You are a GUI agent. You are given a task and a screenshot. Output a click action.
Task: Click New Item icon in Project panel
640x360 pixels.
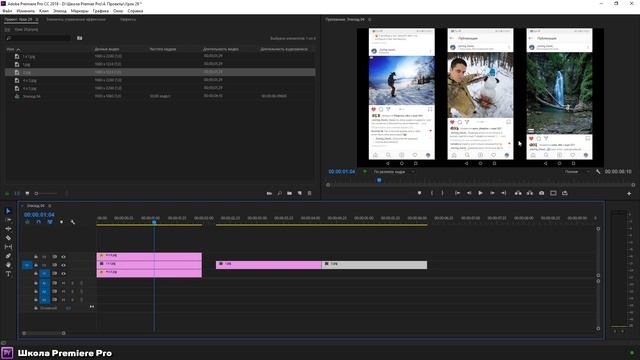pyautogui.click(x=300, y=193)
